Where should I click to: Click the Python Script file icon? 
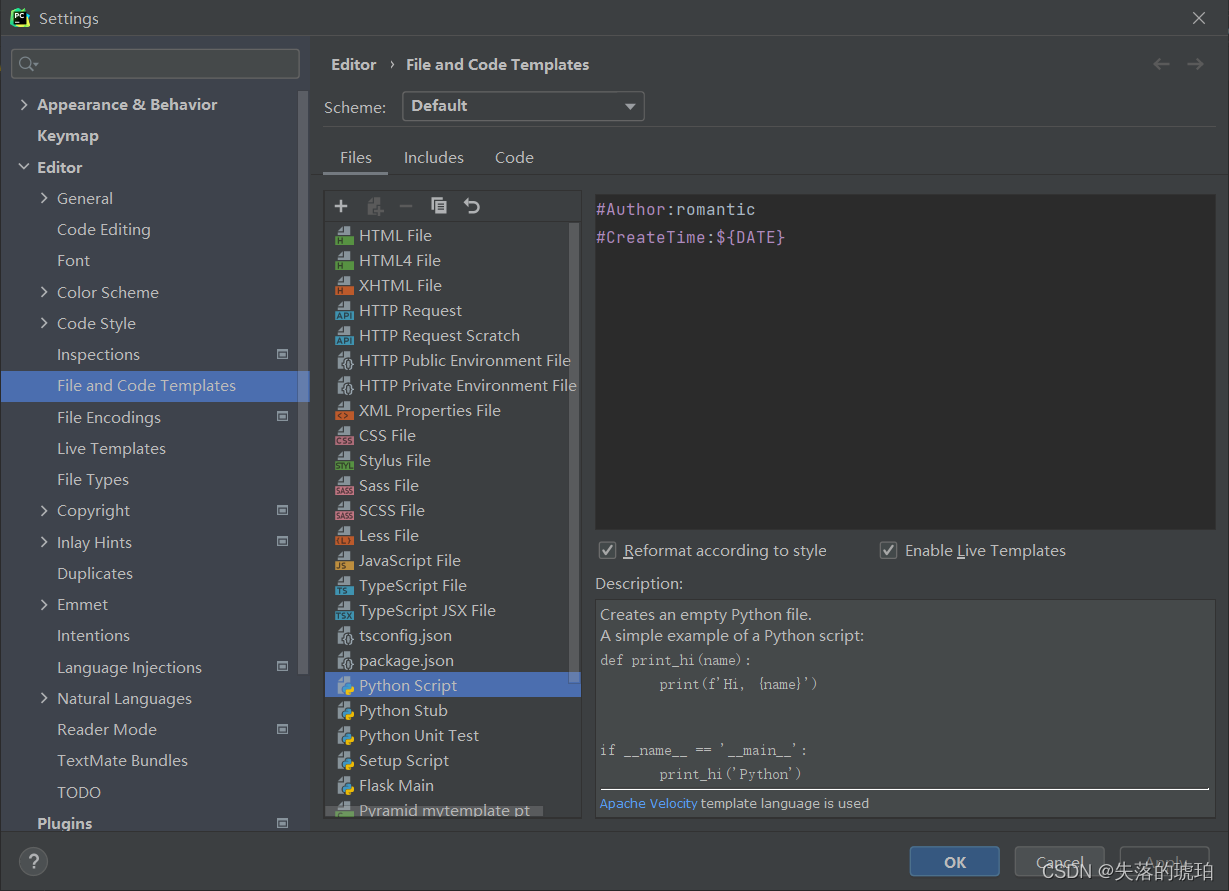click(344, 686)
